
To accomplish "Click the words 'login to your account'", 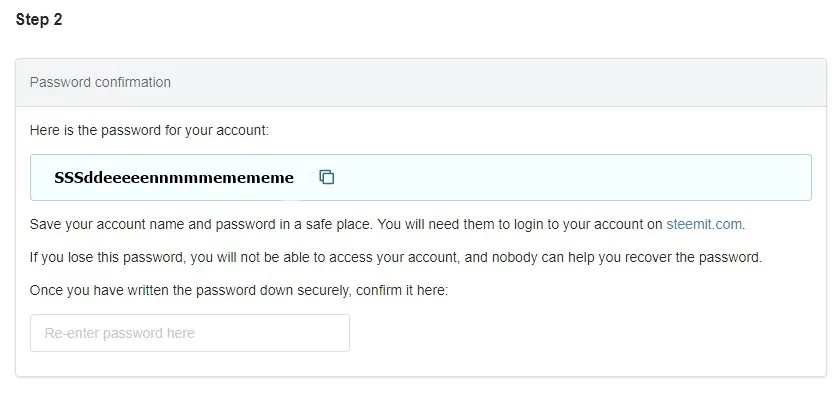I will 574,224.
